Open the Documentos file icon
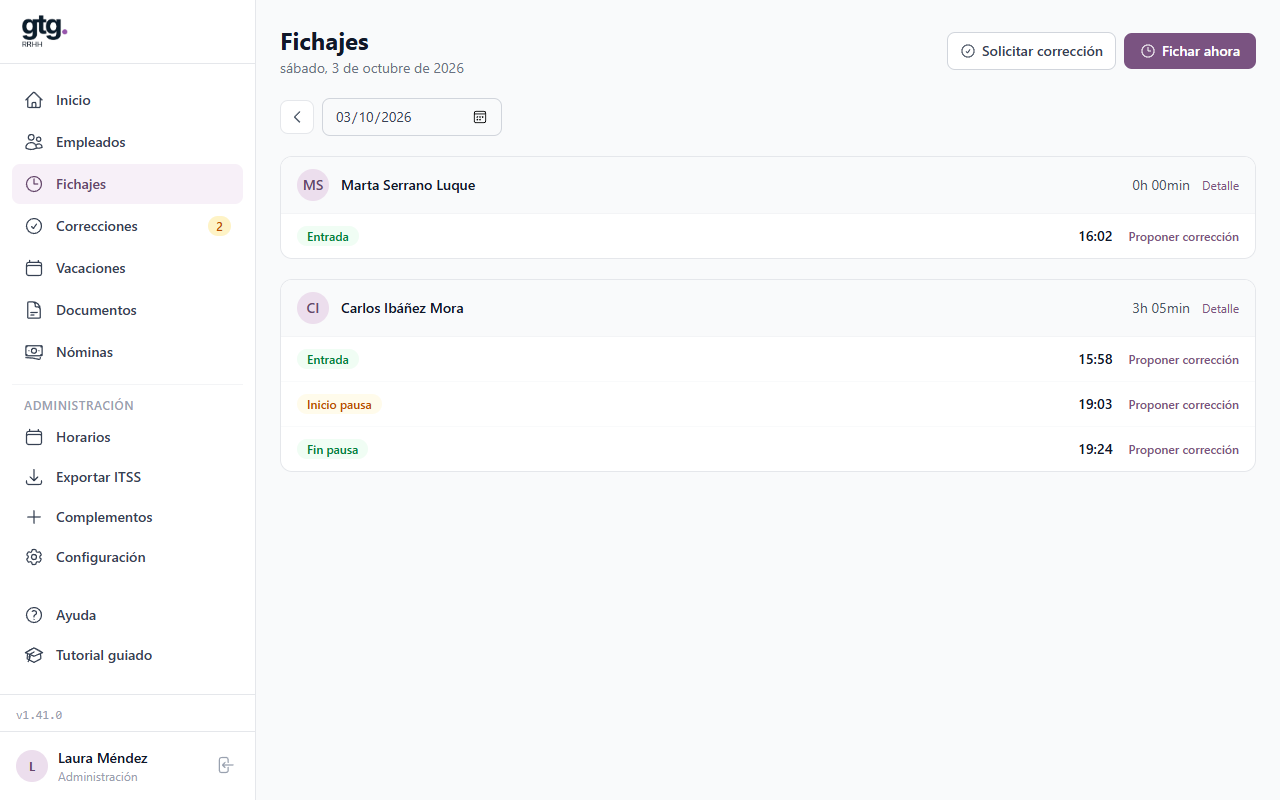1280x800 pixels. click(34, 310)
